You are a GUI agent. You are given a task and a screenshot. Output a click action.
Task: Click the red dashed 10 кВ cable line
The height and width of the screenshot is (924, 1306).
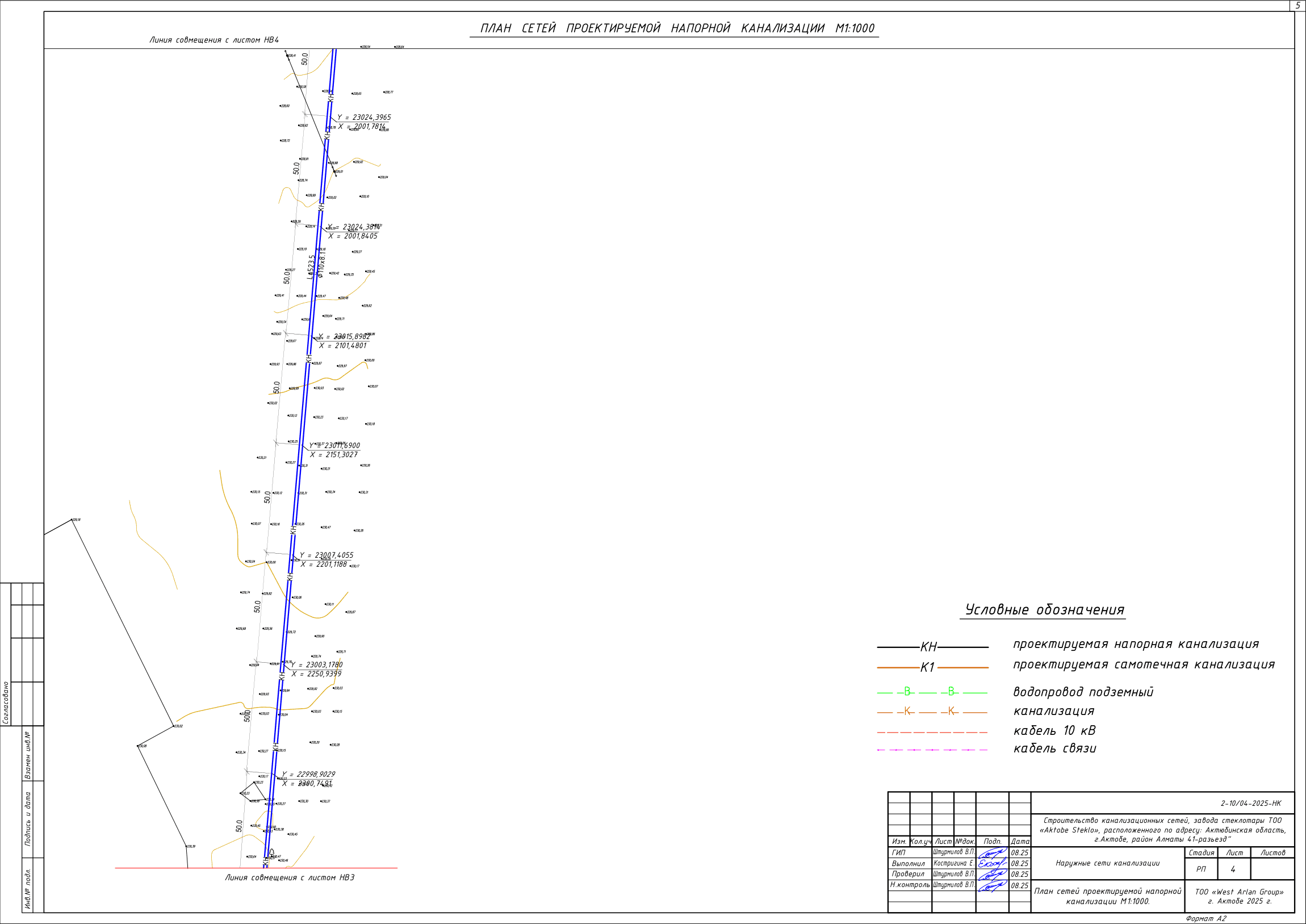(933, 732)
